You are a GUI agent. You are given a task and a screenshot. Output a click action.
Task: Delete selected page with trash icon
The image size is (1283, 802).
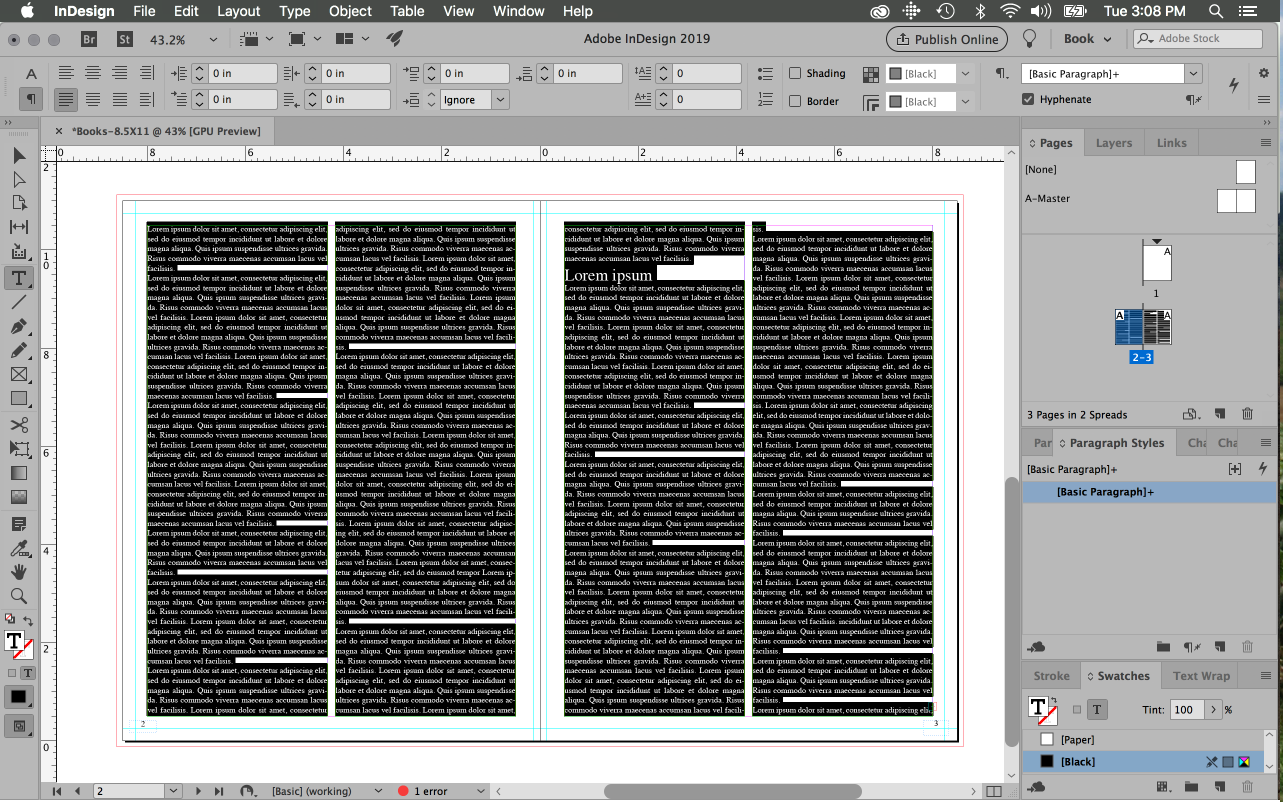[1247, 414]
